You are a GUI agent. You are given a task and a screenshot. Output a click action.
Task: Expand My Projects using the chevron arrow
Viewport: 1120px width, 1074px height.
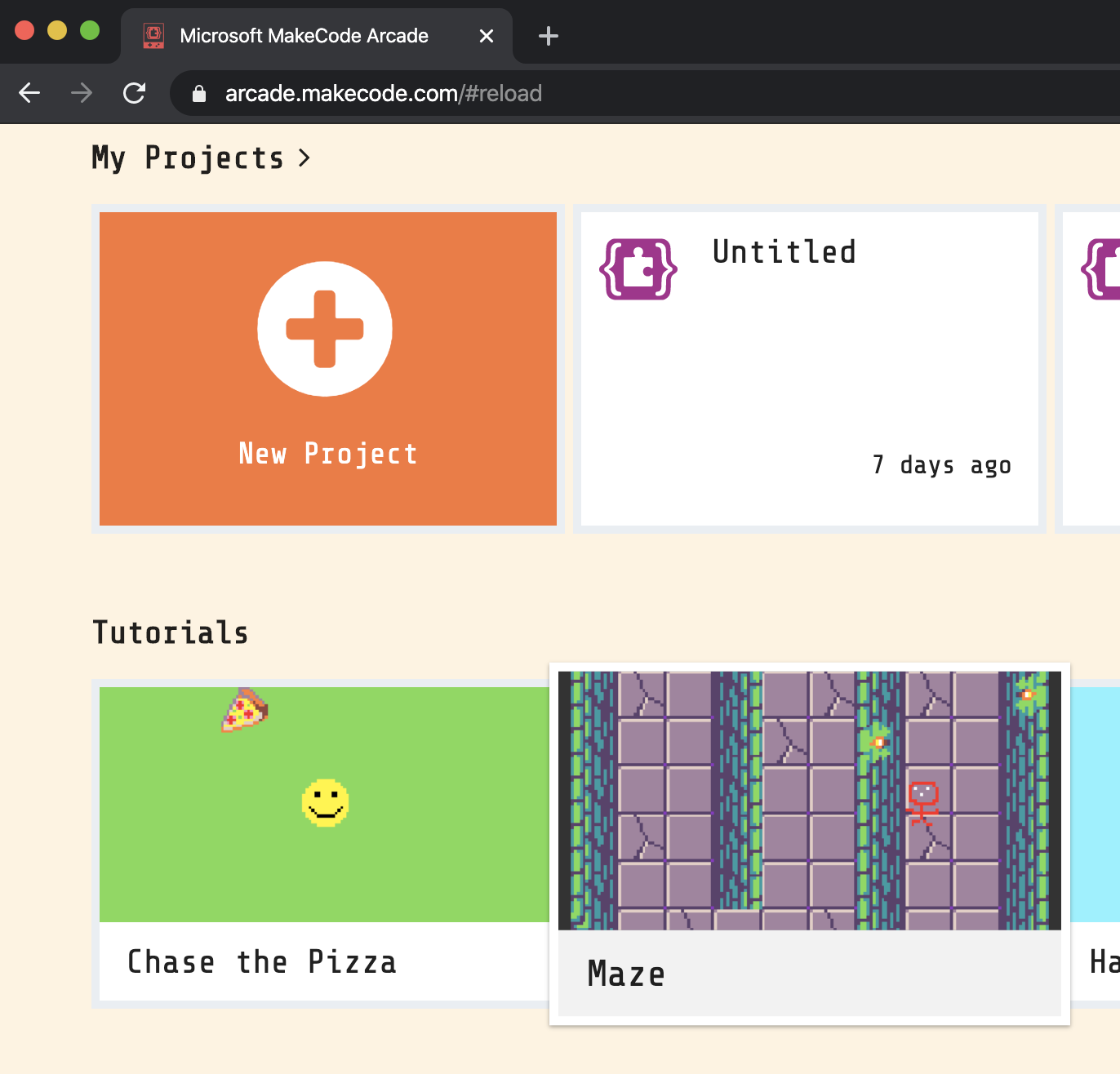[304, 158]
